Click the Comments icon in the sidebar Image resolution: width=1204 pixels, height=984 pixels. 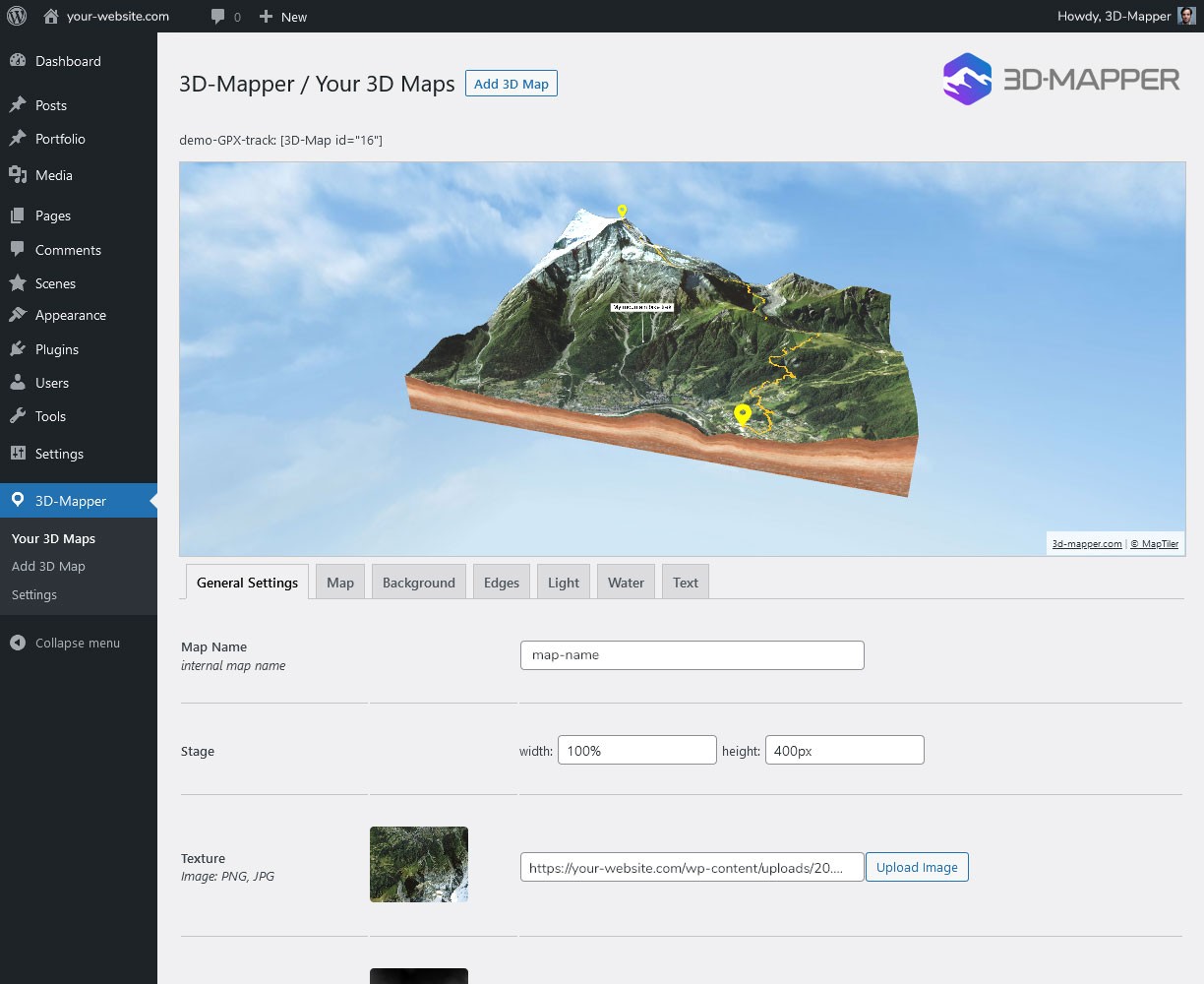pyautogui.click(x=18, y=250)
